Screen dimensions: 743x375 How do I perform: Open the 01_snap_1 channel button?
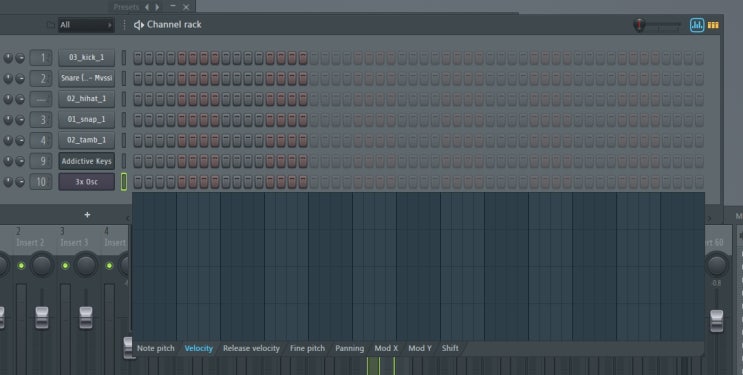(x=87, y=119)
